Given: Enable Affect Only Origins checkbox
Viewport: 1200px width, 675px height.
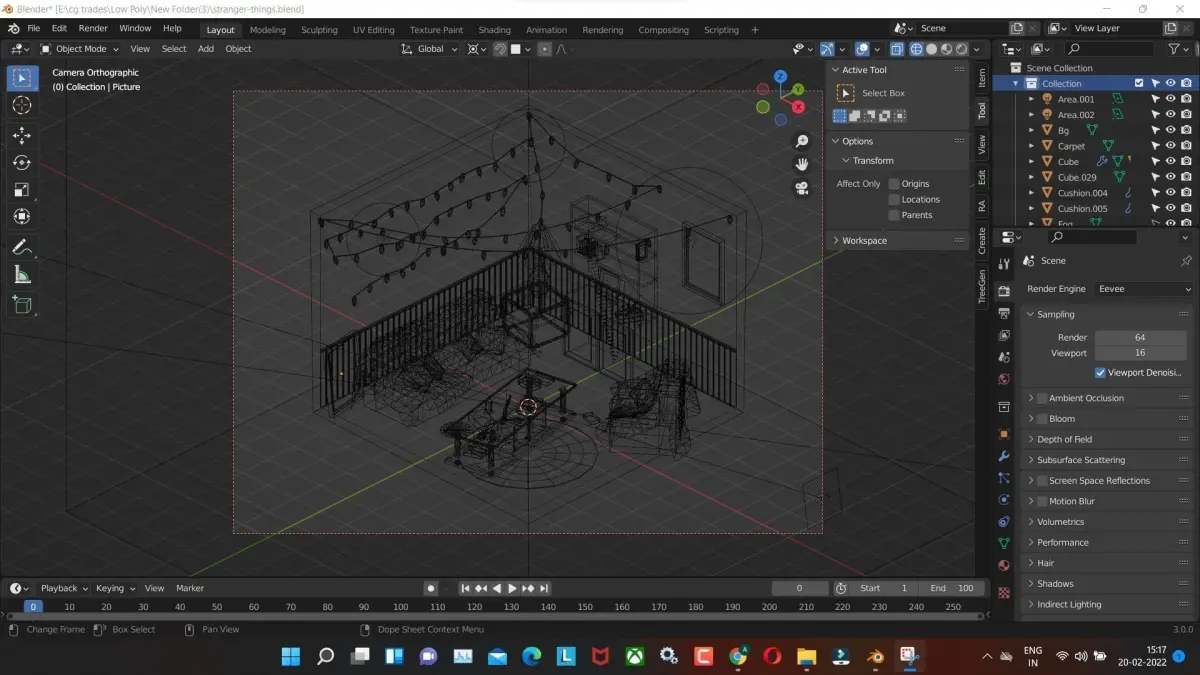Looking at the screenshot, I should tap(894, 184).
